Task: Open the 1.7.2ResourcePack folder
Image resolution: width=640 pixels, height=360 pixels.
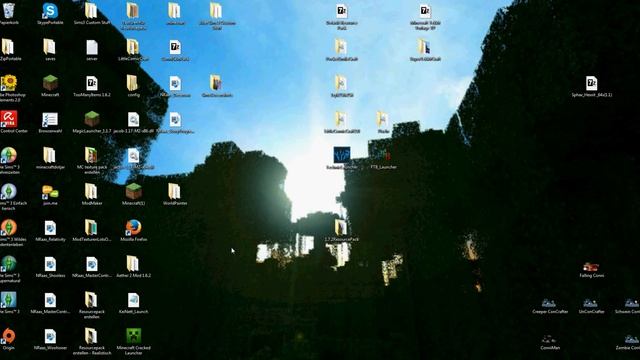Action: pos(341,227)
